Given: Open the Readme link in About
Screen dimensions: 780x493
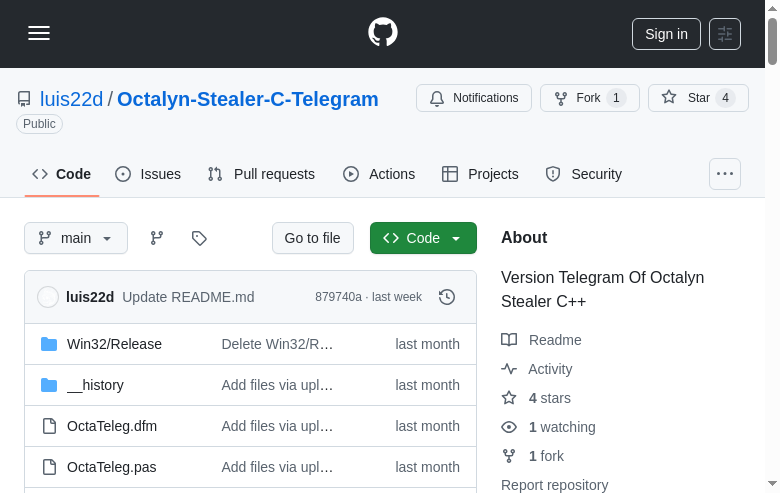Looking at the screenshot, I should point(541,340).
